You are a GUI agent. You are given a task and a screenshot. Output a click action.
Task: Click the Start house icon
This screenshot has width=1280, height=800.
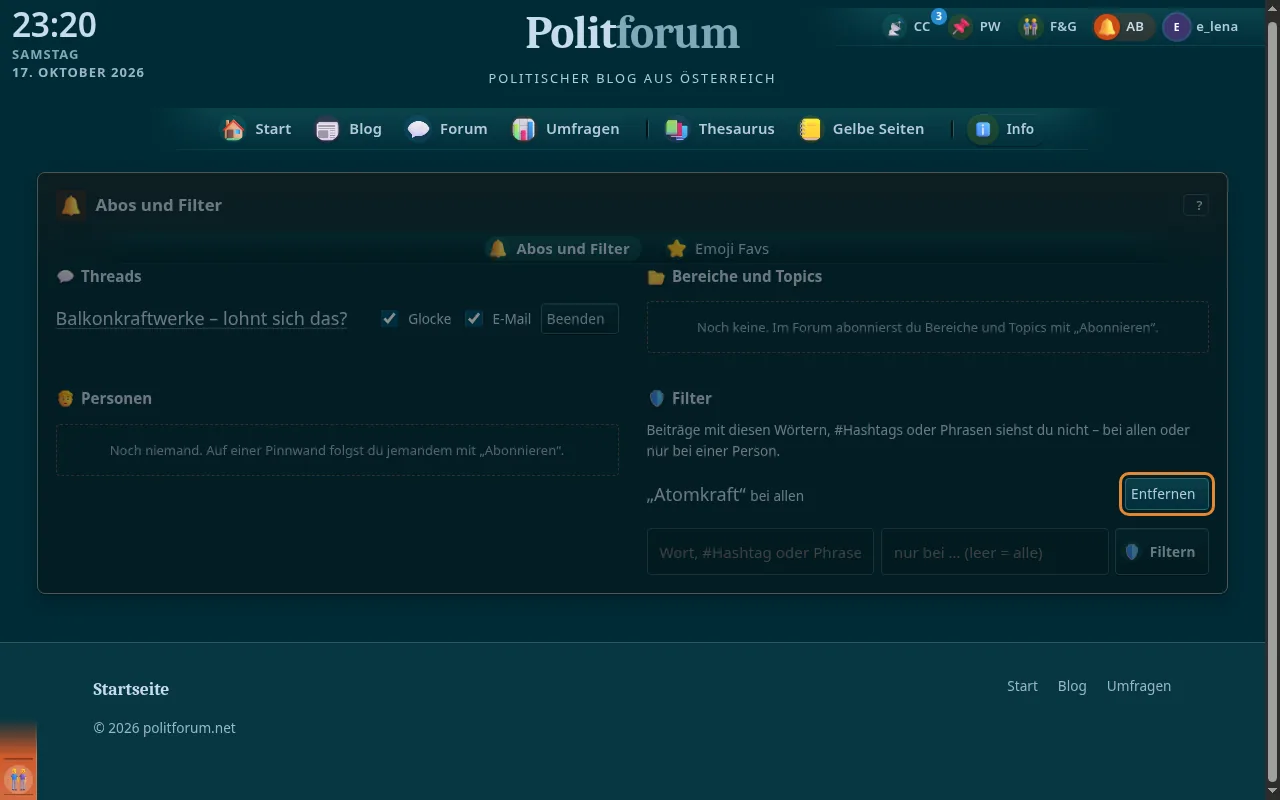234,129
